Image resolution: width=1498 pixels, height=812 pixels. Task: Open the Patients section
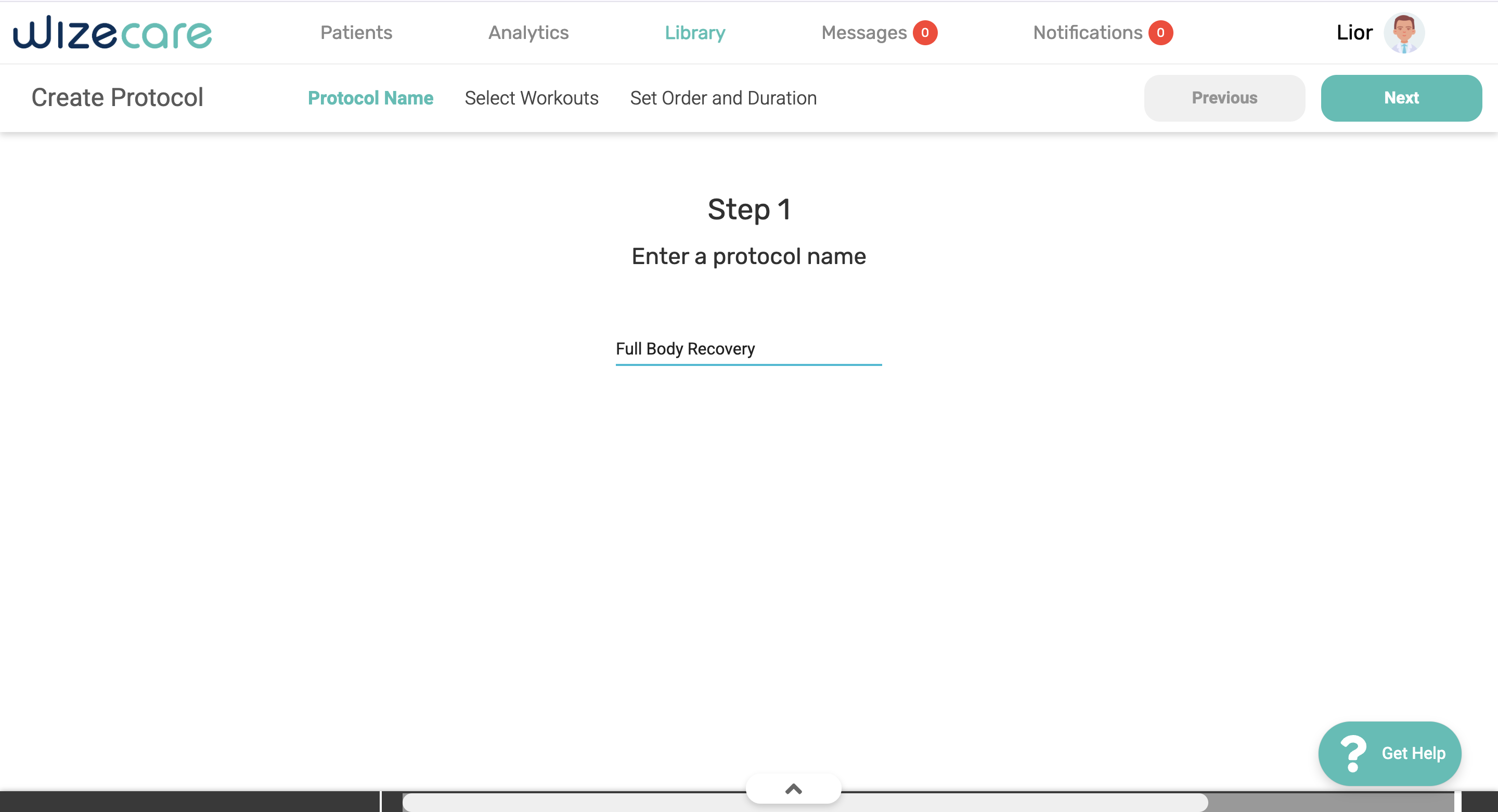(356, 33)
